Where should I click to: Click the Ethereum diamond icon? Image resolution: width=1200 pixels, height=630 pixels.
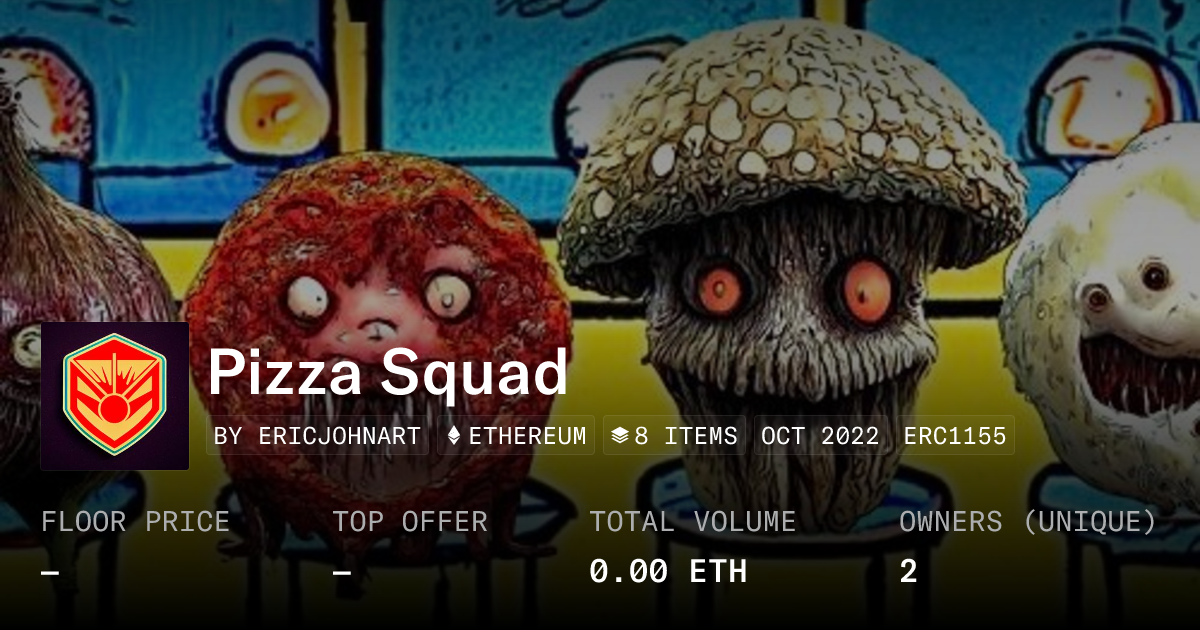[454, 436]
